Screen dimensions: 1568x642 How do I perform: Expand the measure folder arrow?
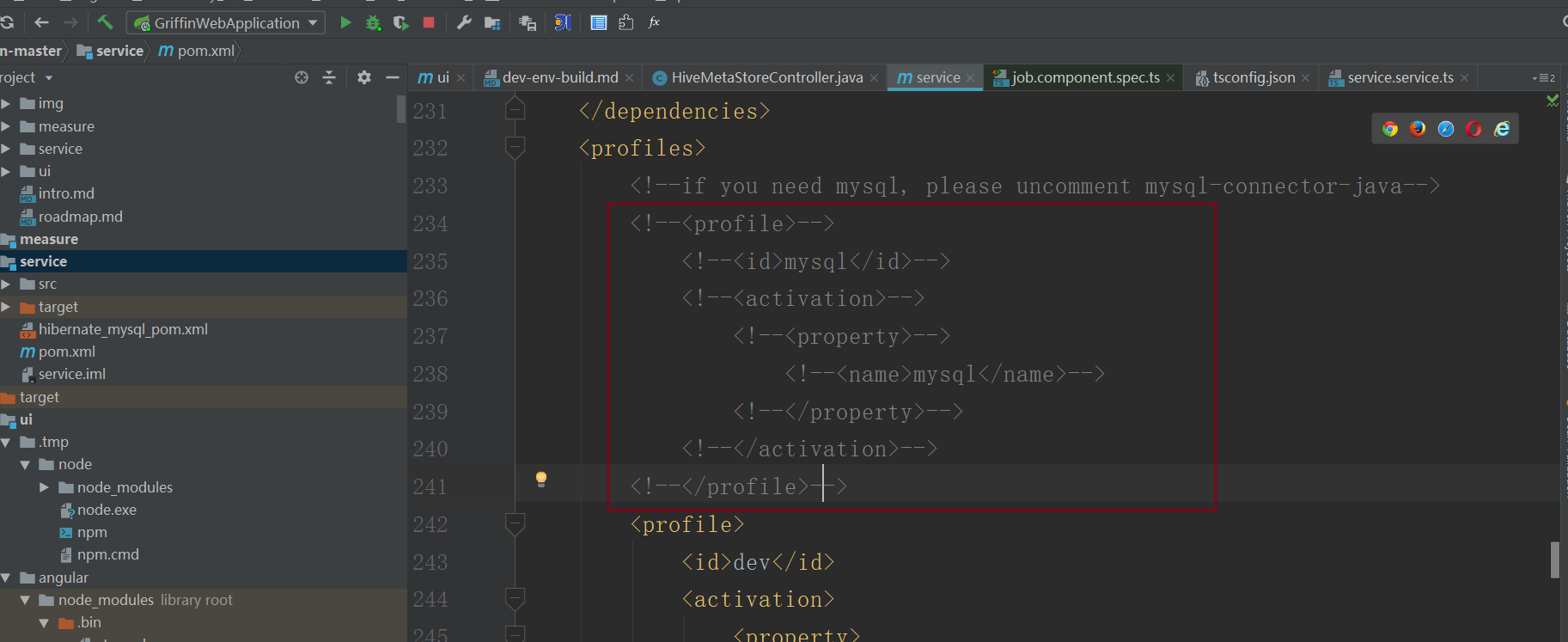click(x=6, y=126)
